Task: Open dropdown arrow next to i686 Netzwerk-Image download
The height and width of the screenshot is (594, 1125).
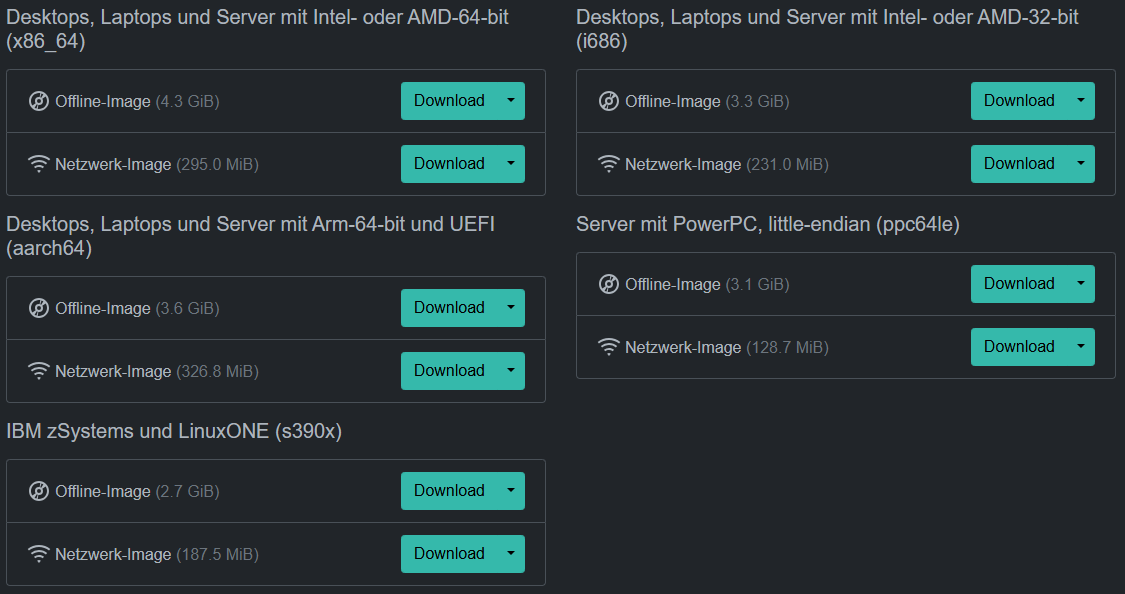Action: point(1081,164)
